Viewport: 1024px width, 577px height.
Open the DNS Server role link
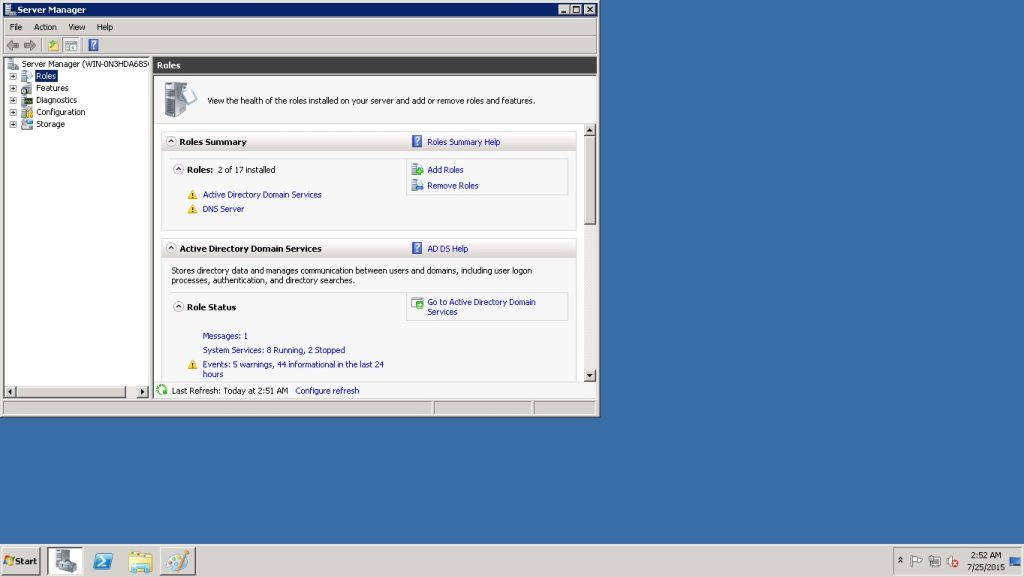(223, 209)
